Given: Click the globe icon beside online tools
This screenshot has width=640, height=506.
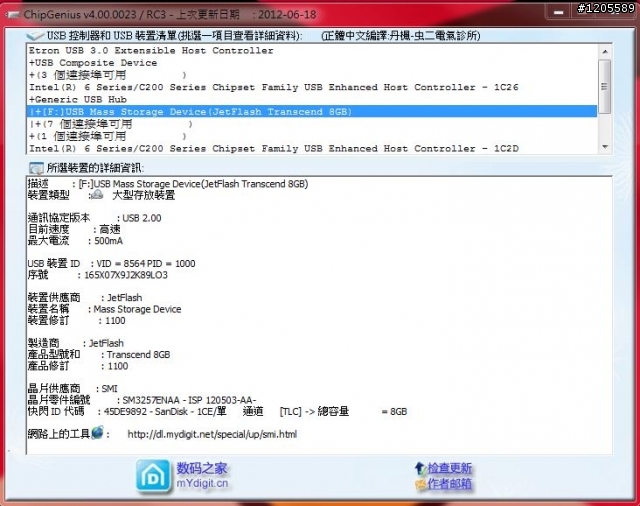Looking at the screenshot, I should click(x=98, y=432).
